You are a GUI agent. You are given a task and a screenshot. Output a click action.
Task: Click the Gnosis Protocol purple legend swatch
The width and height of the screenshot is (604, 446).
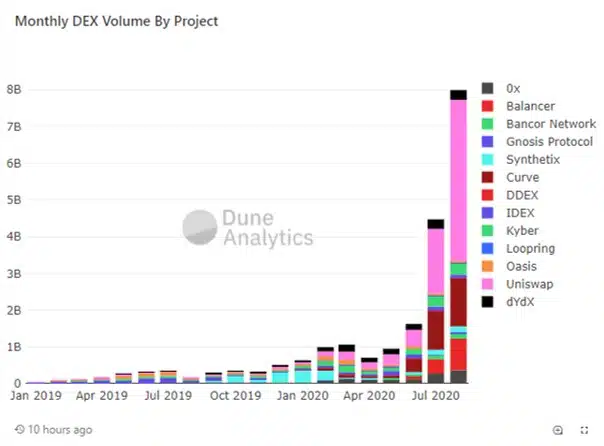pos(487,141)
